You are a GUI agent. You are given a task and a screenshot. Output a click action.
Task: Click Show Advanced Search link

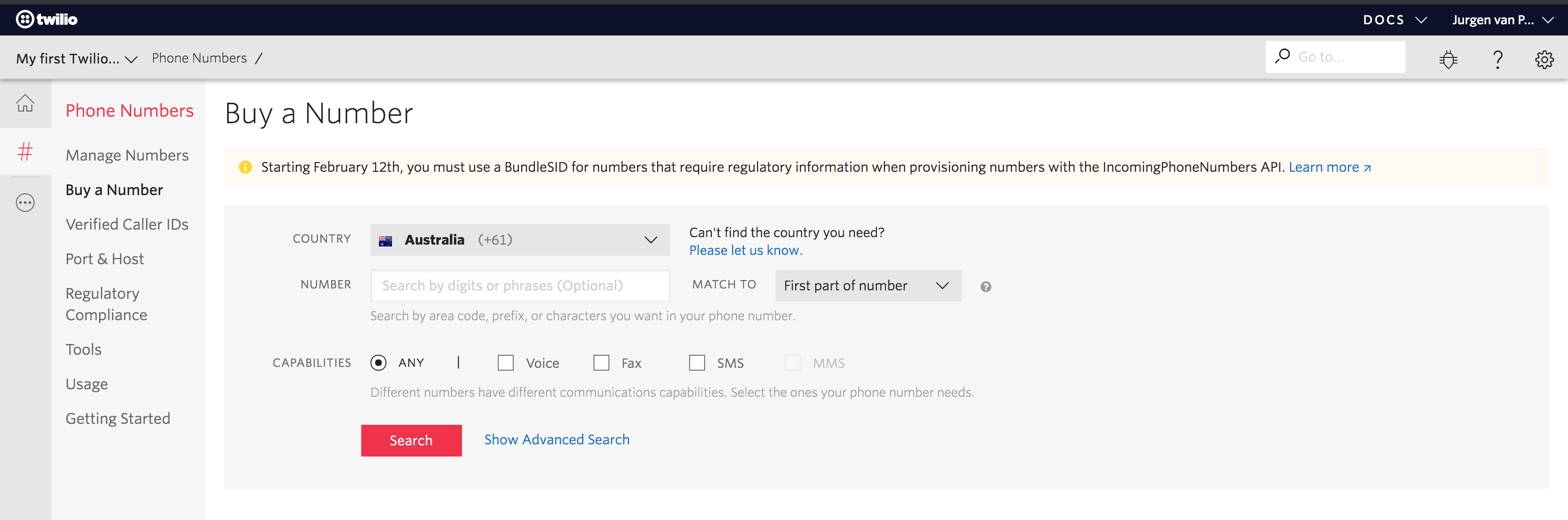(x=556, y=440)
